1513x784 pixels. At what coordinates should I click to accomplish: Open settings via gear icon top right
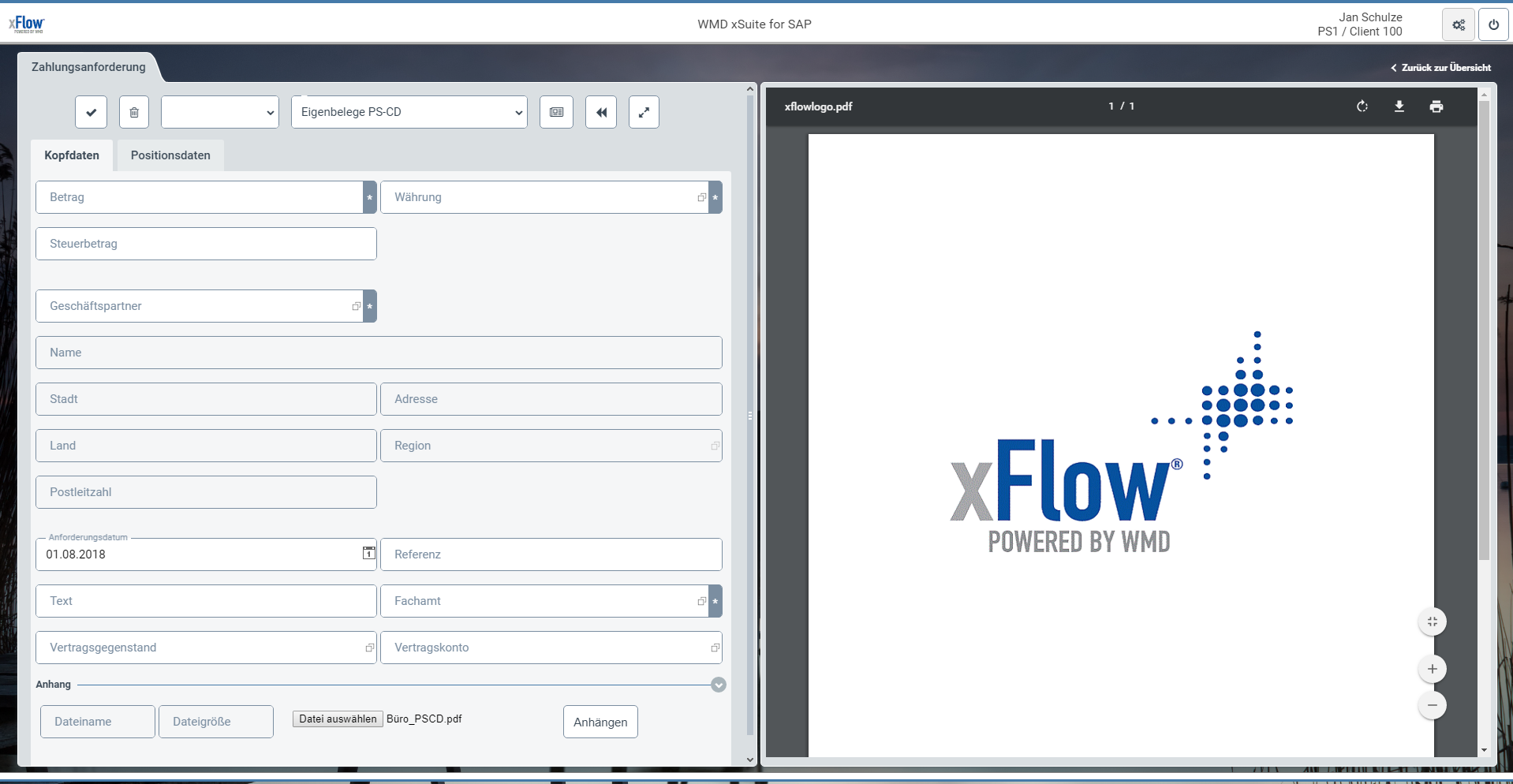click(1458, 24)
